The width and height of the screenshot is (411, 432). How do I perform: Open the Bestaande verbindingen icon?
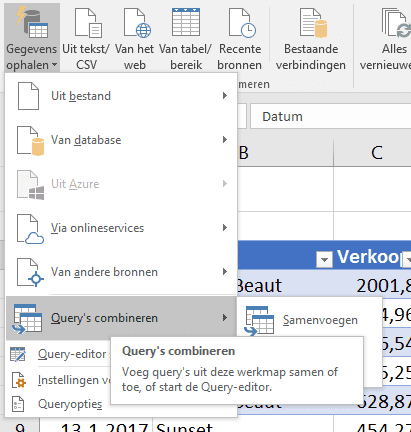tap(313, 23)
